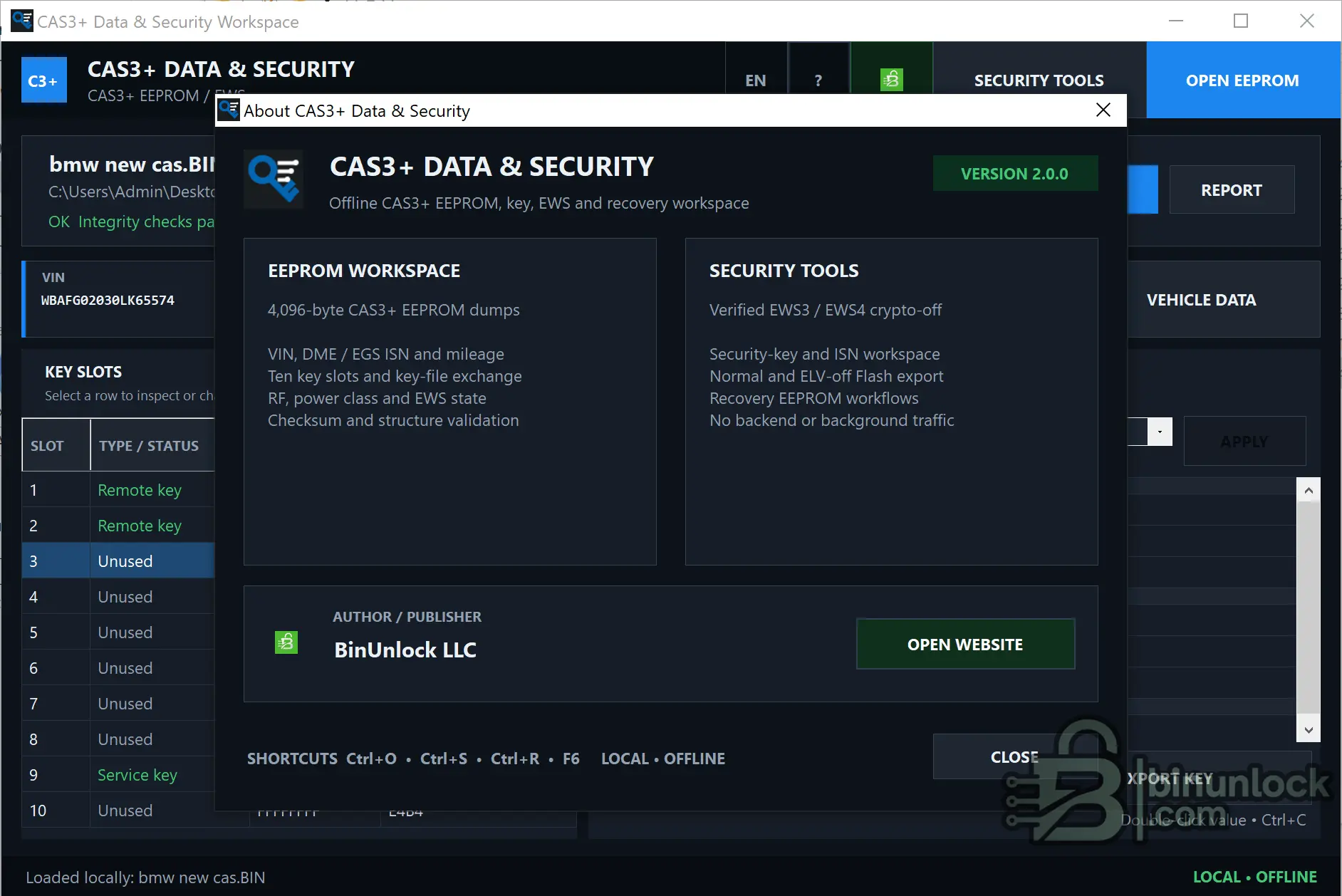Viewport: 1342px width, 896px height.
Task: Click the Version 2.0.0 badge
Action: (x=1015, y=173)
